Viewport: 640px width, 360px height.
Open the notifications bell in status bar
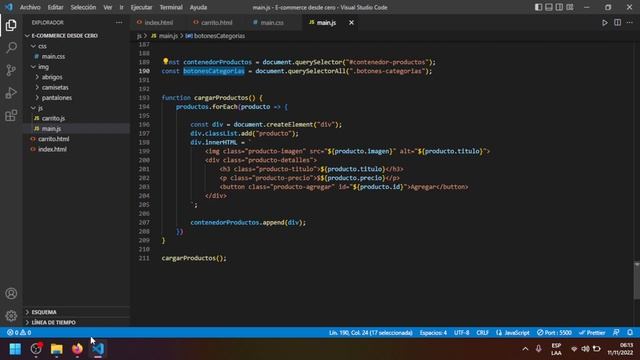click(x=630, y=333)
